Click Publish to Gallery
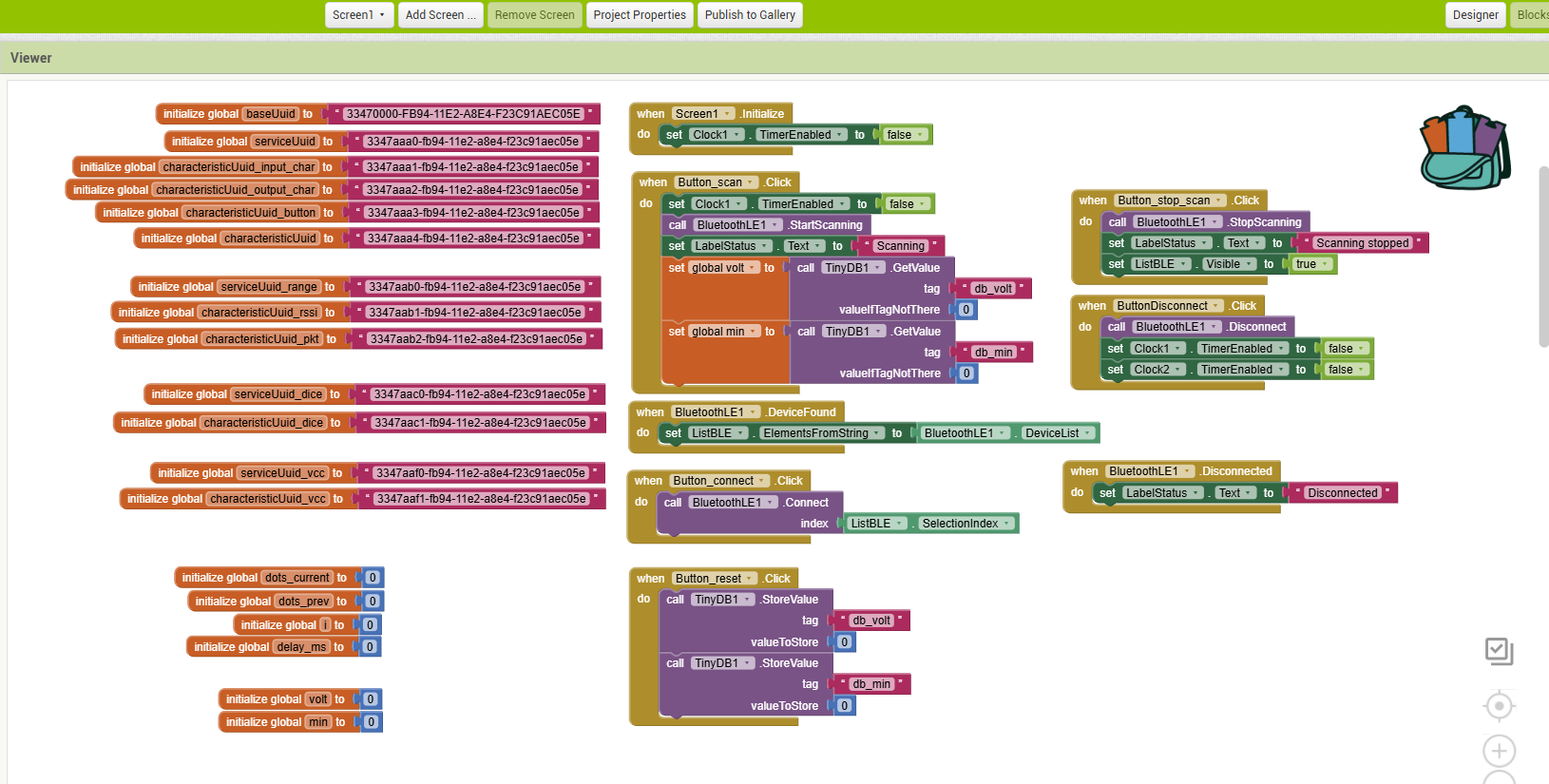Viewport: 1549px width, 784px height. pyautogui.click(x=750, y=15)
